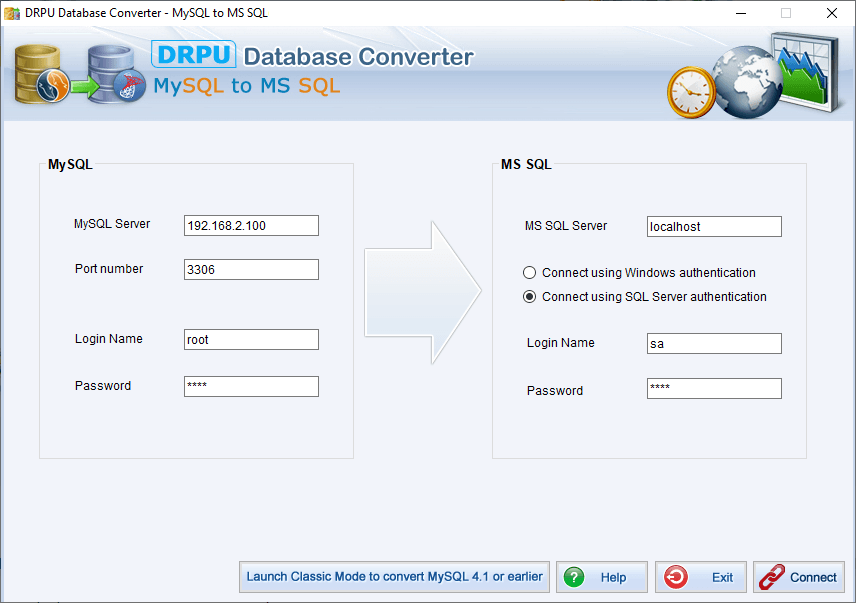The height and width of the screenshot is (603, 856).
Task: Click the Port number field showing 3306
Action: pos(251,270)
